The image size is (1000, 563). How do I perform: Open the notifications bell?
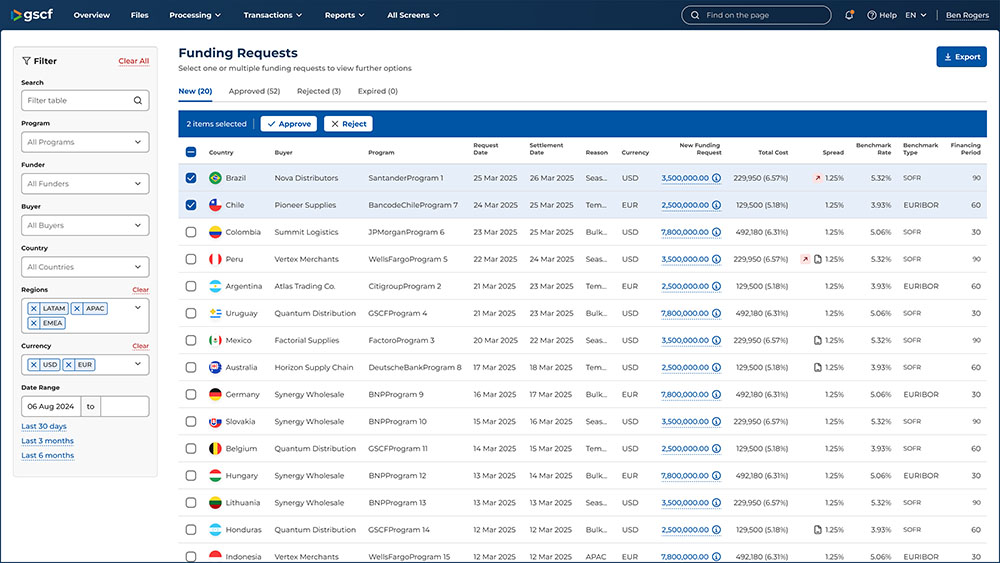(x=849, y=15)
